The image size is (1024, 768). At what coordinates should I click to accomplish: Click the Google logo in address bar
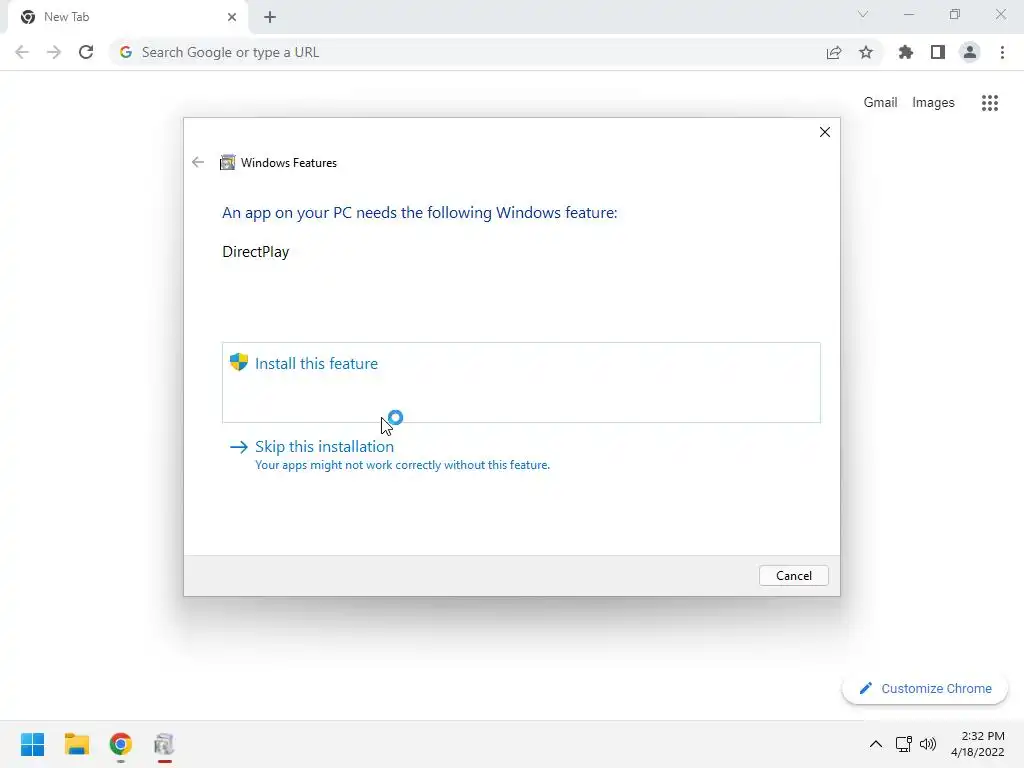click(126, 52)
